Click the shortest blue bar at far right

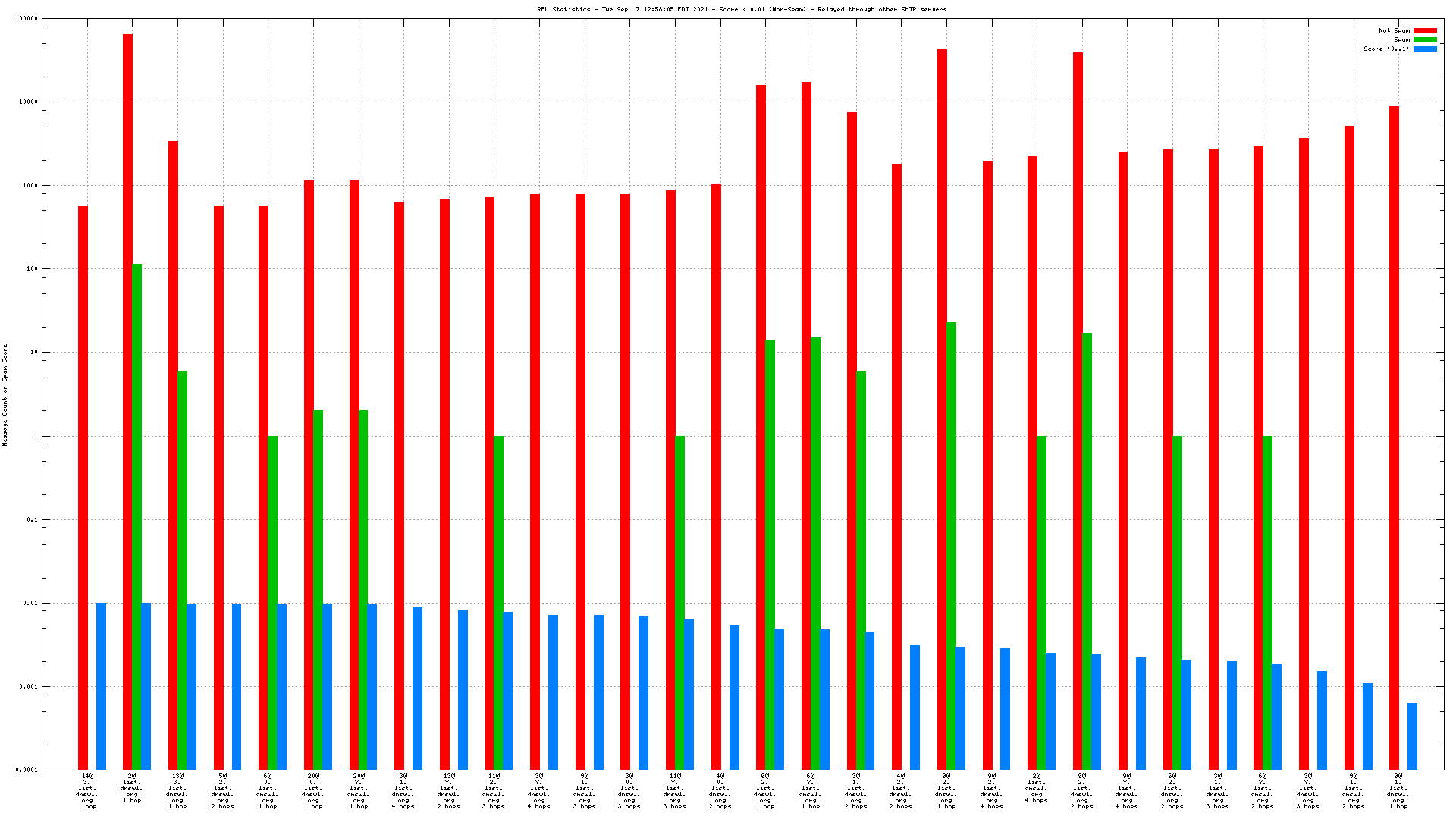pos(1412,736)
